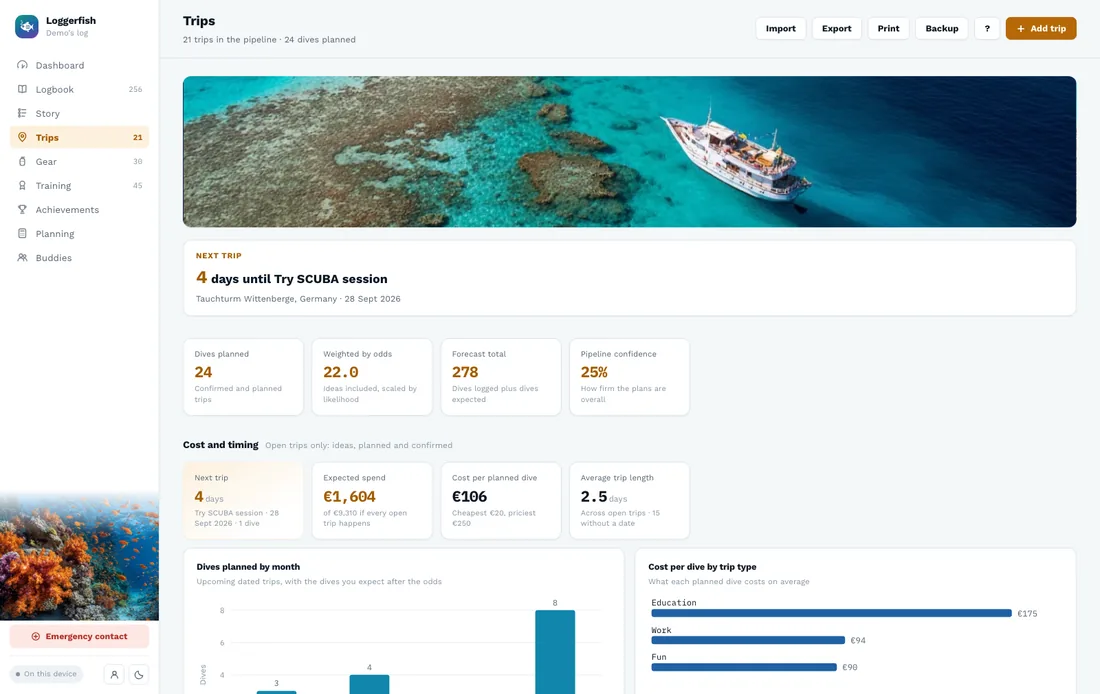Click the Trips map pin icon
The height and width of the screenshot is (694, 1100).
coord(22,138)
